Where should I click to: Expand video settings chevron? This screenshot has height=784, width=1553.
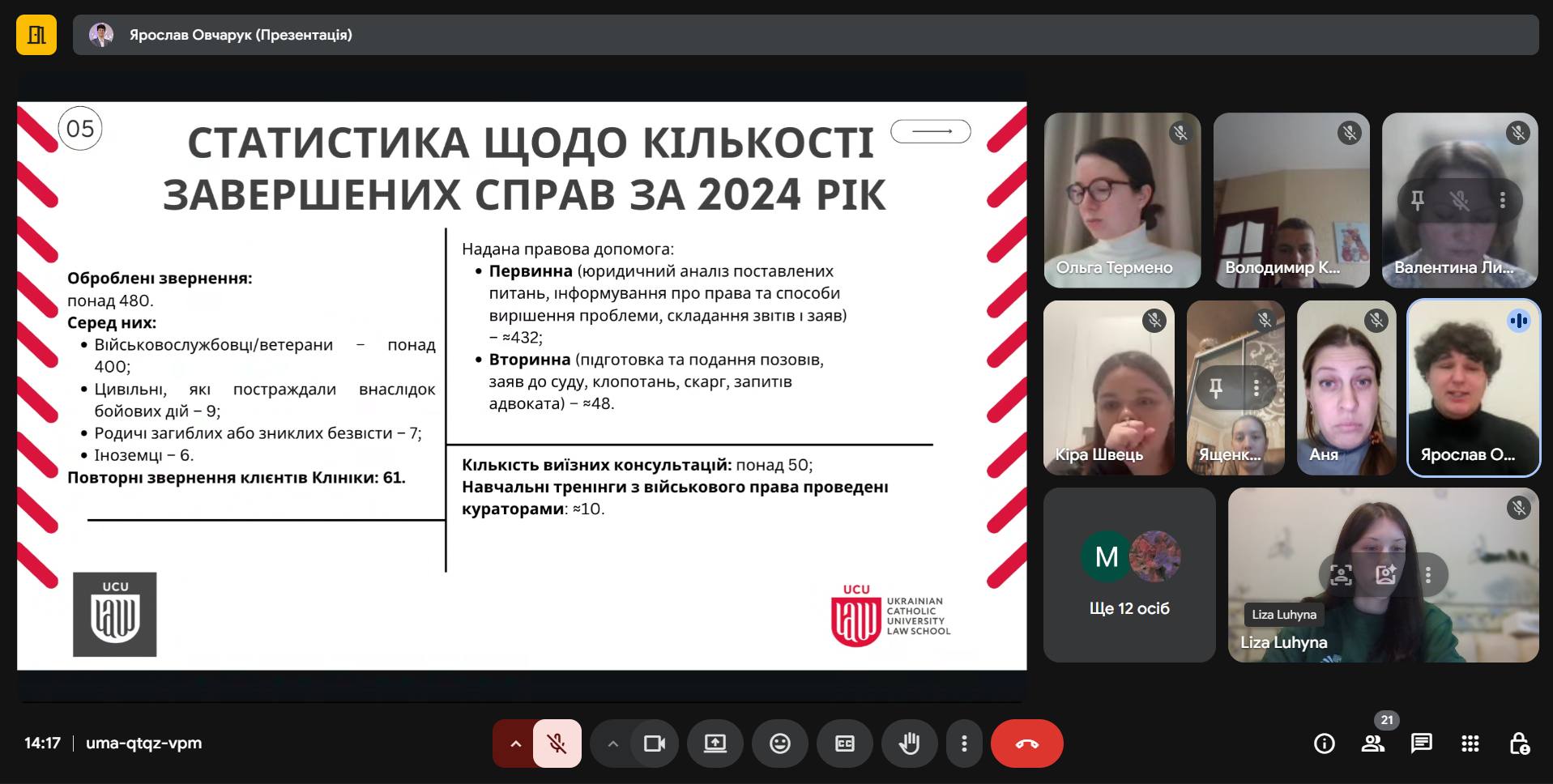click(x=613, y=744)
